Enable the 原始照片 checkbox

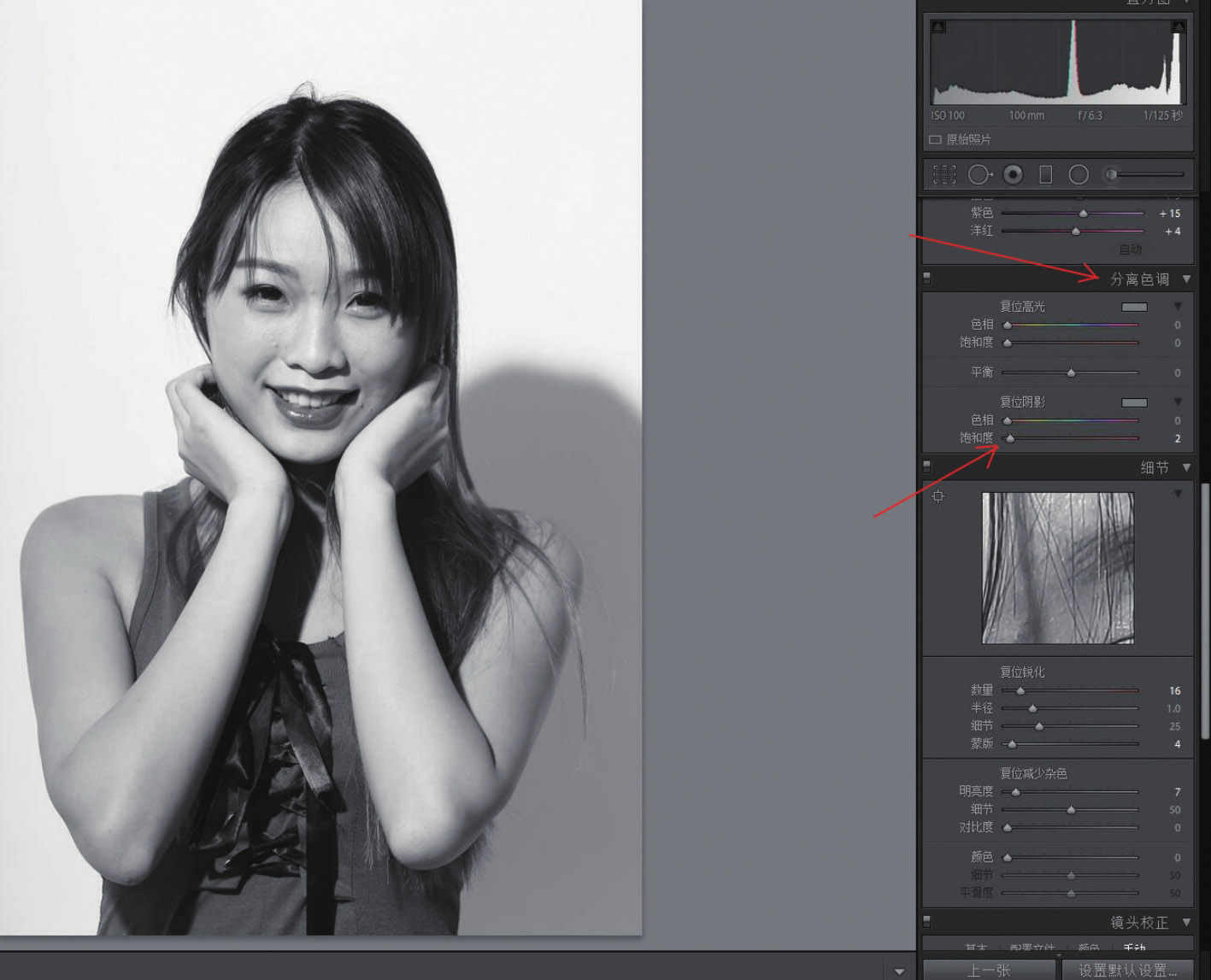935,139
